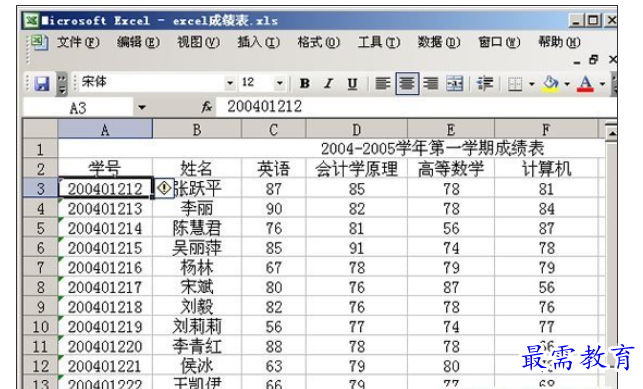This screenshot has height=389, width=643.
Task: Click the header cell 学号
Action: point(105,168)
